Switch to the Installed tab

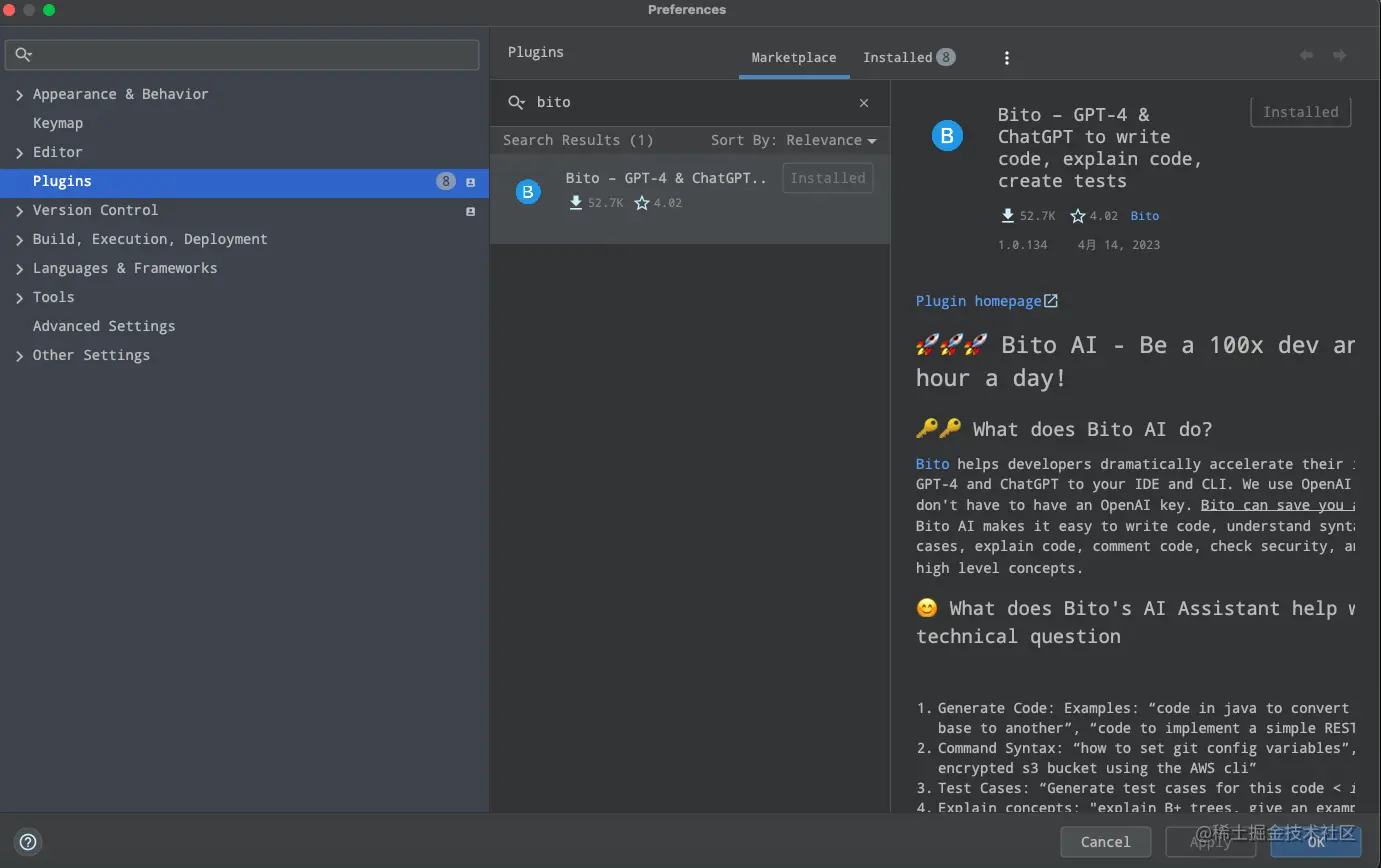[x=909, y=58]
